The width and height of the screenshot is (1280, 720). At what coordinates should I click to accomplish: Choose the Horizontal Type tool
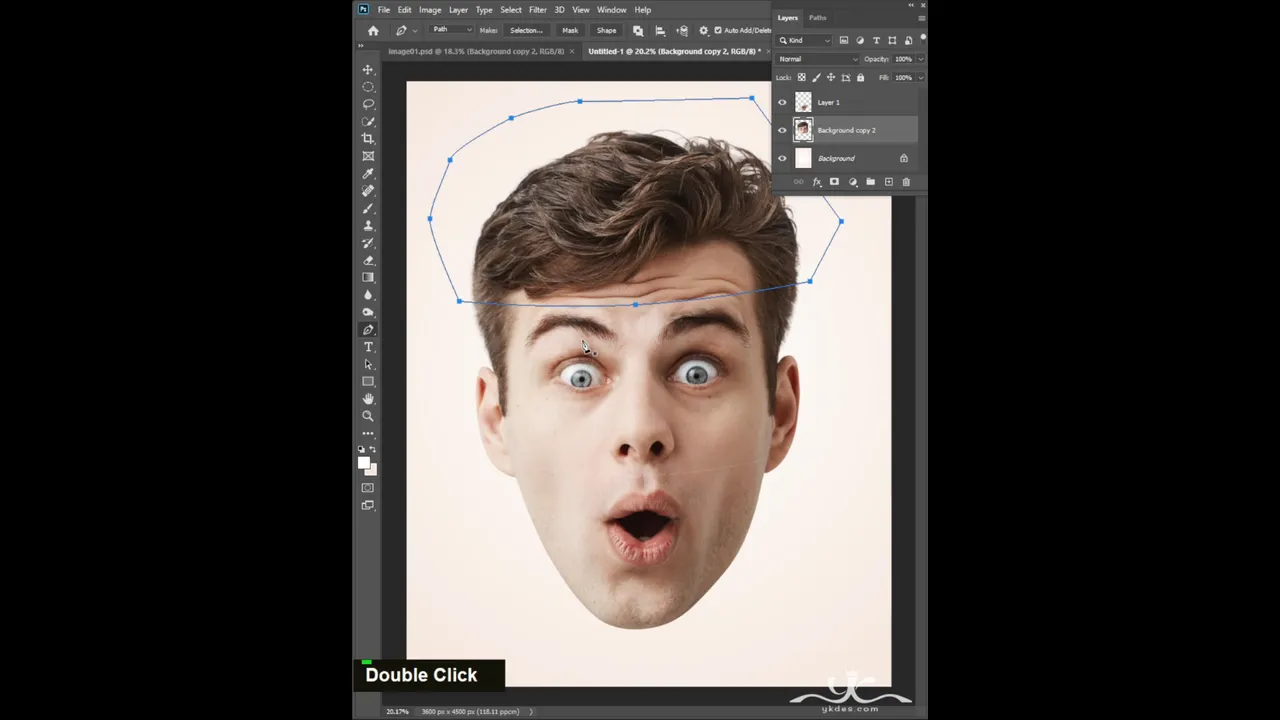pyautogui.click(x=368, y=347)
